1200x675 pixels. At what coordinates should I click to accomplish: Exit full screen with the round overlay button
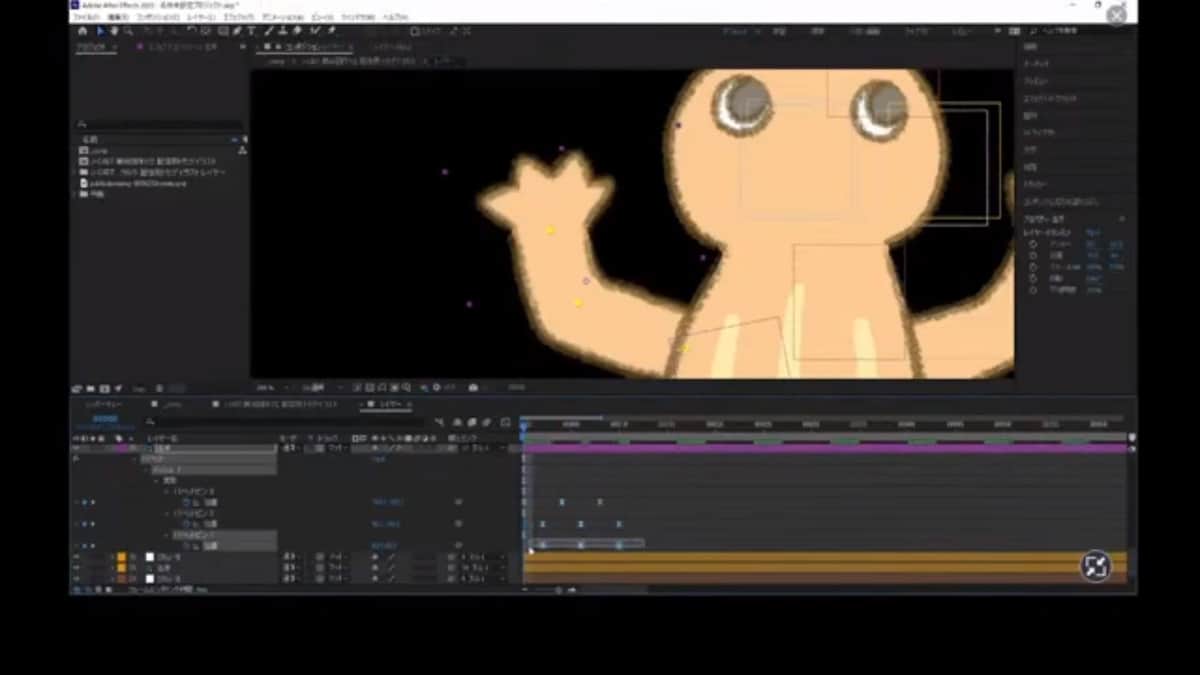[x=1096, y=567]
